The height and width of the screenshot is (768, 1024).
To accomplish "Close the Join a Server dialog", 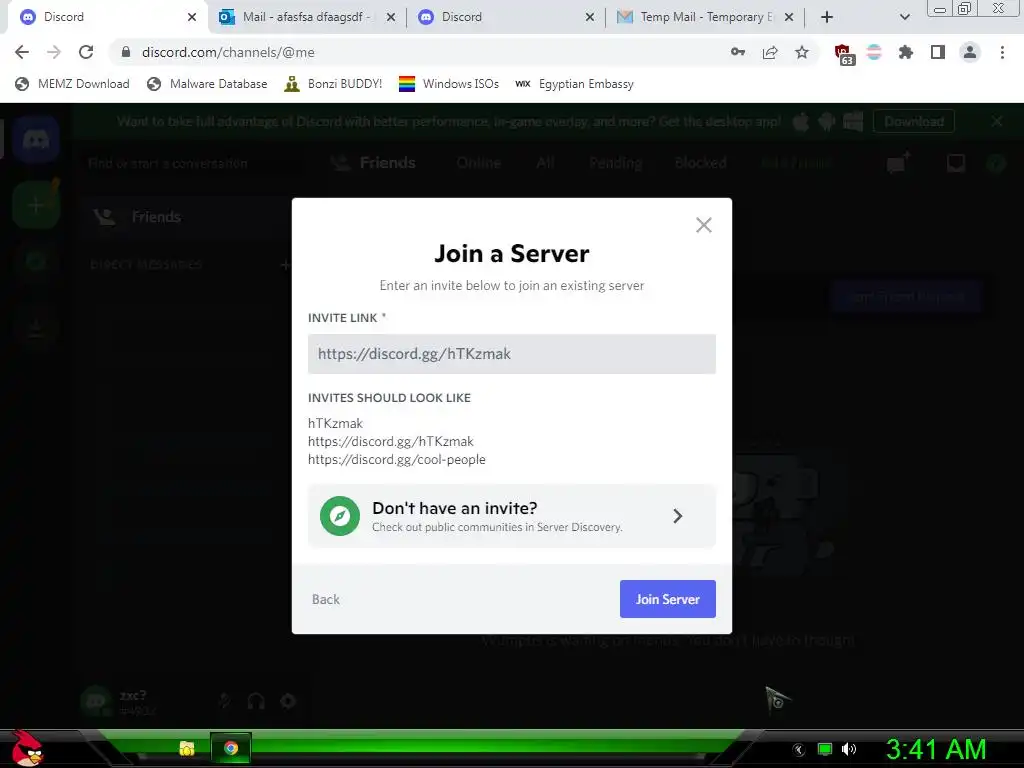I will [x=703, y=225].
